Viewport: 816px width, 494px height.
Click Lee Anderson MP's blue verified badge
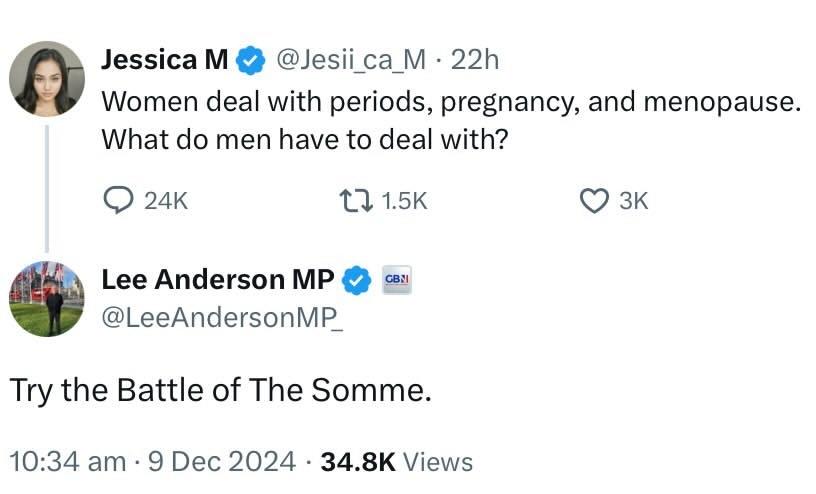tap(358, 281)
